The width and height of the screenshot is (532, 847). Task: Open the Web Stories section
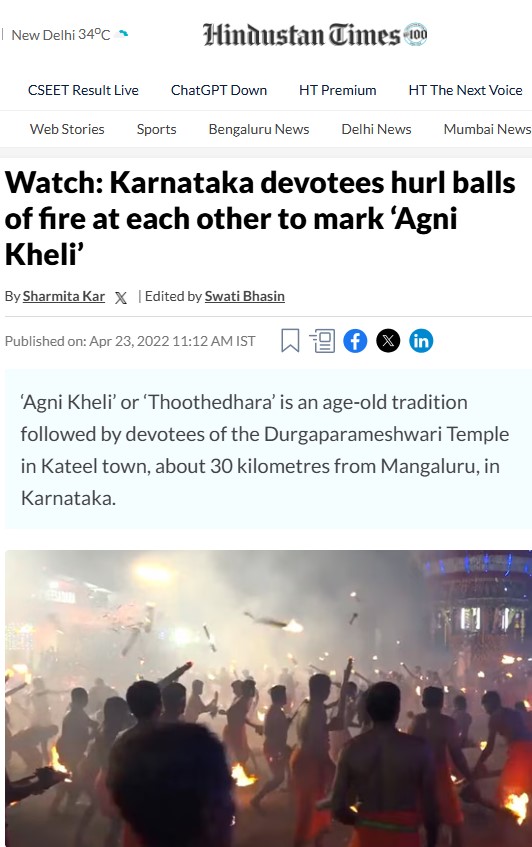[x=67, y=129]
